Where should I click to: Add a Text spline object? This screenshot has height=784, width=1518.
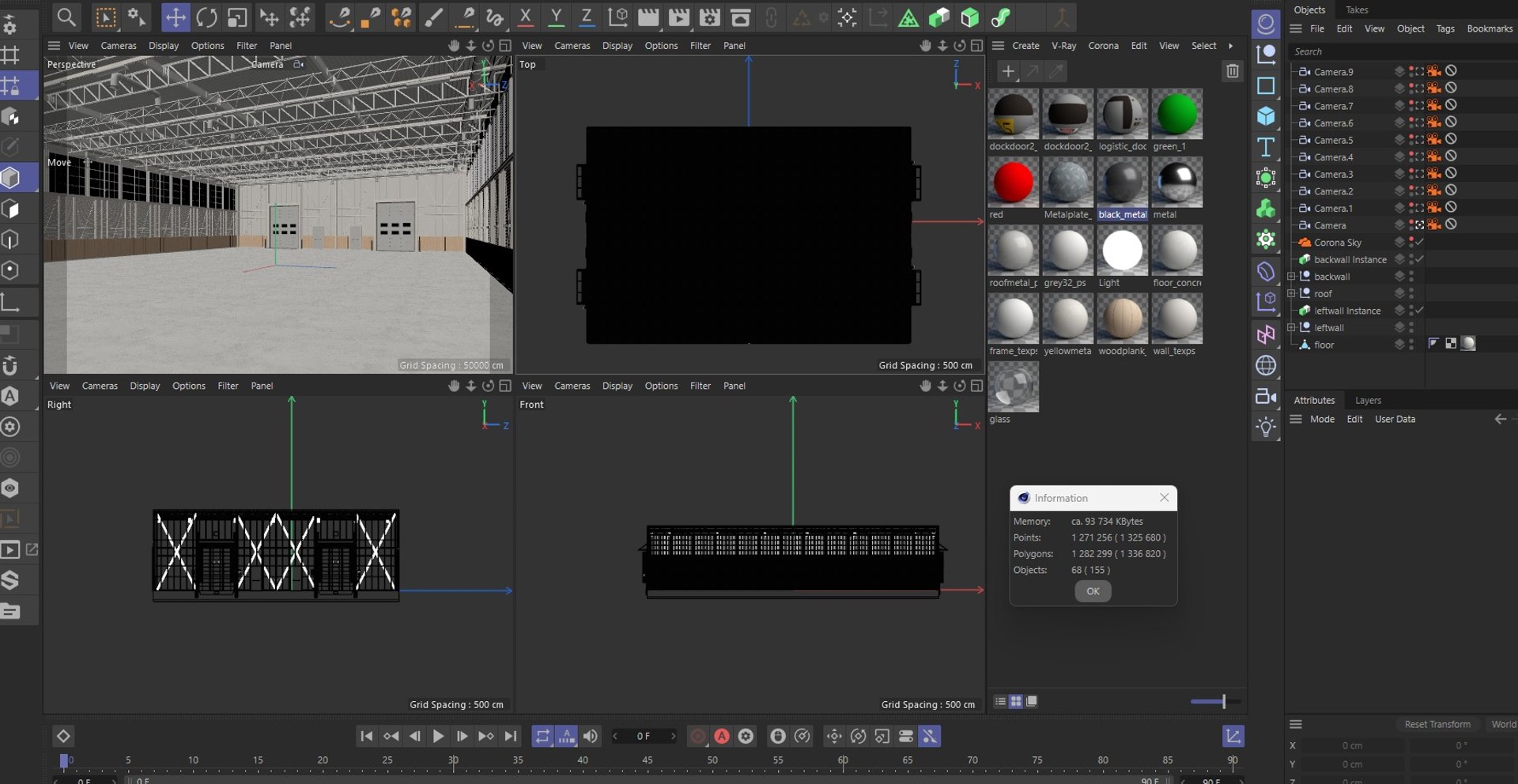point(1266,147)
